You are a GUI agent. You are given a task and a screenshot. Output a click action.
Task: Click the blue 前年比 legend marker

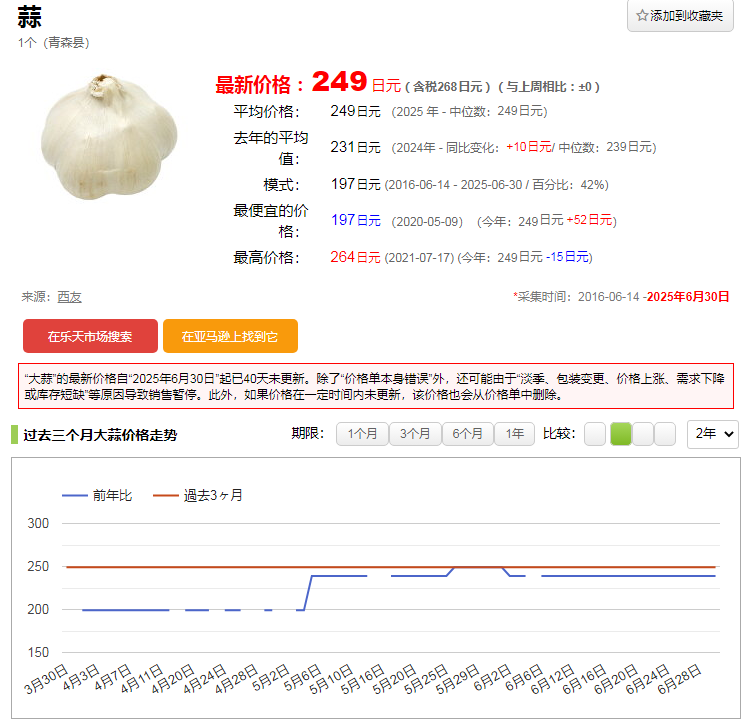[x=75, y=495]
